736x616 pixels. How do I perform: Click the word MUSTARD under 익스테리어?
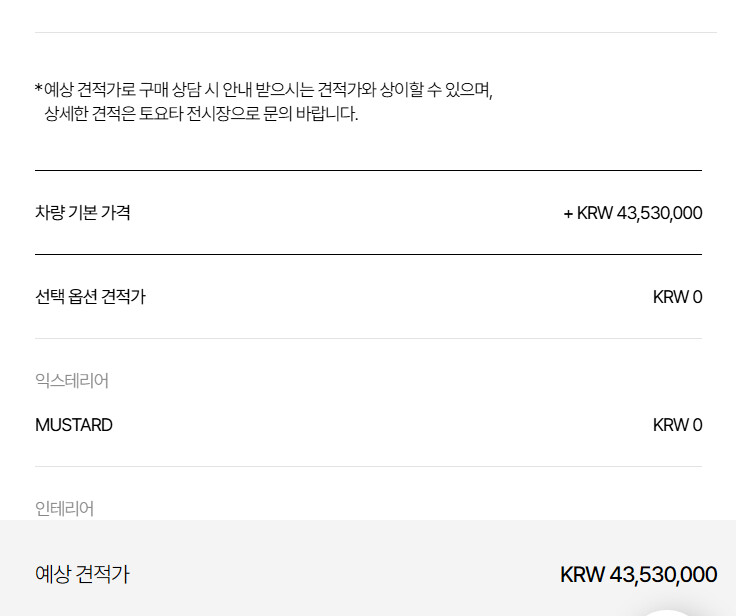pyautogui.click(x=74, y=425)
